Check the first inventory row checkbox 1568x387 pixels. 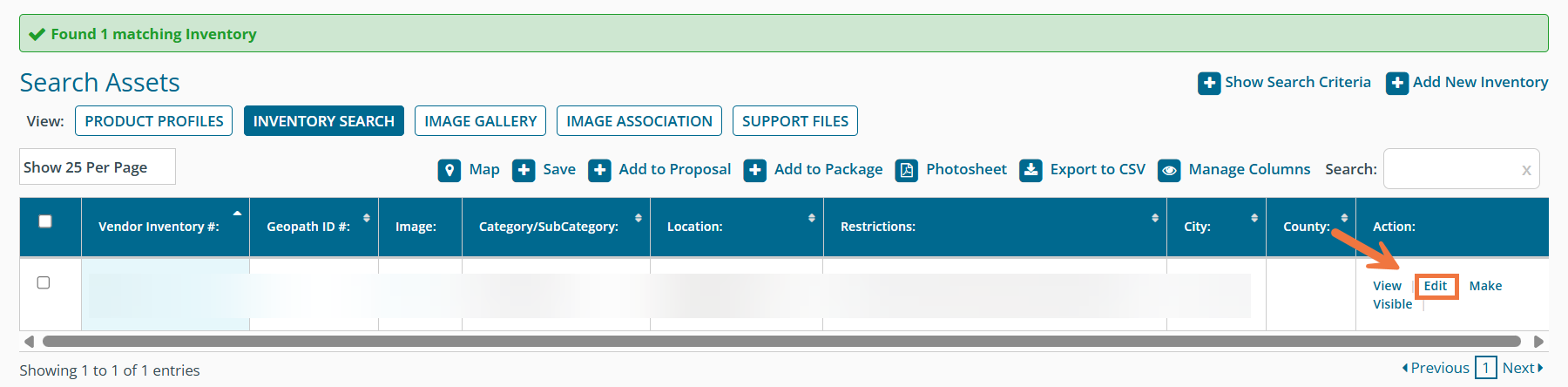pyautogui.click(x=44, y=282)
